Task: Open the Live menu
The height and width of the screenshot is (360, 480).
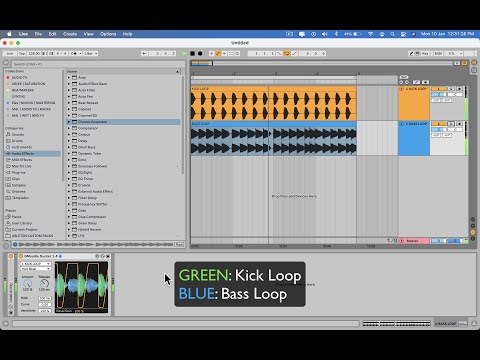Action: coord(23,34)
